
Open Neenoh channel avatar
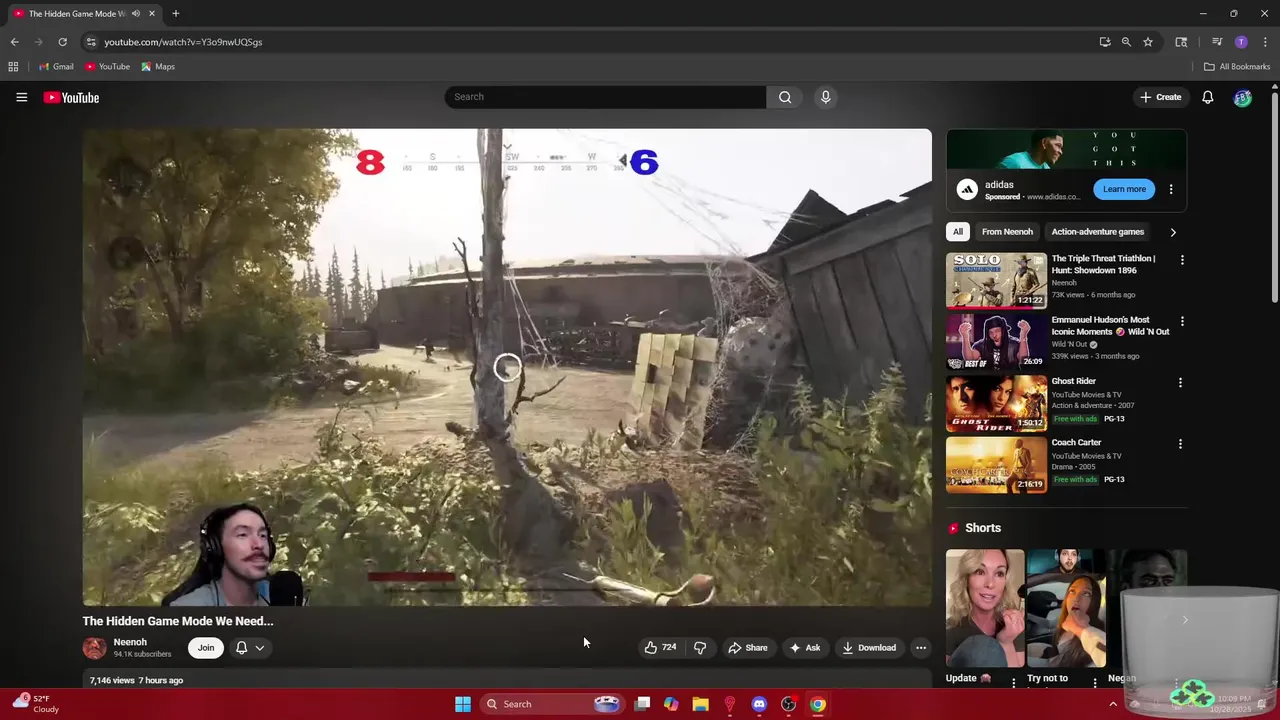(94, 648)
